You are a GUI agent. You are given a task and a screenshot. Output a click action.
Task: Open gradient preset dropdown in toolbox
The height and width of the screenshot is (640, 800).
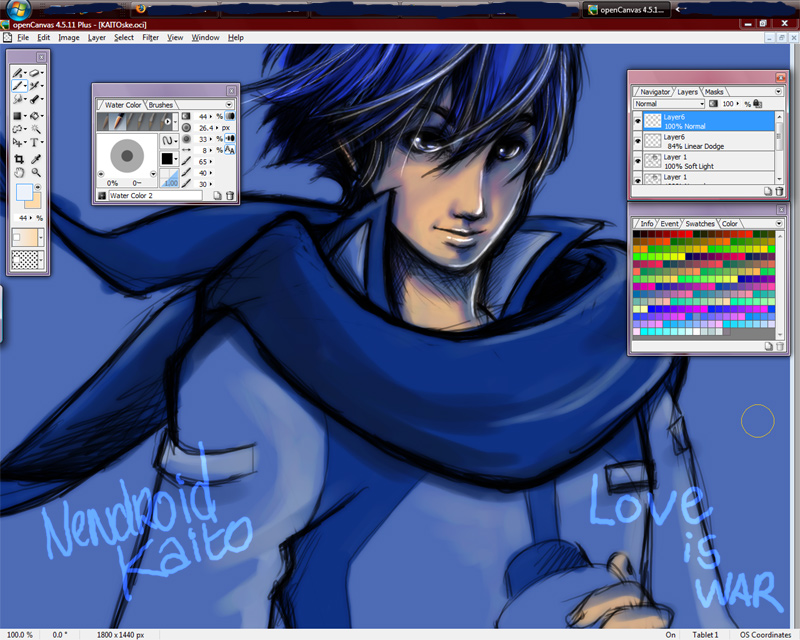41,237
